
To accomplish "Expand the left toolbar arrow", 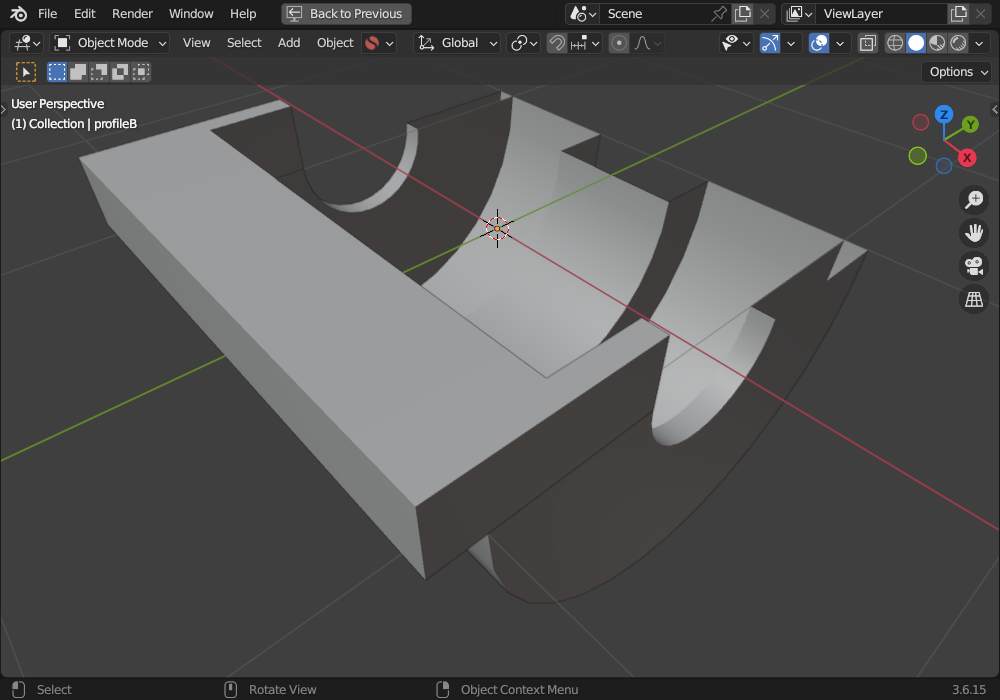I will pyautogui.click(x=3, y=109).
